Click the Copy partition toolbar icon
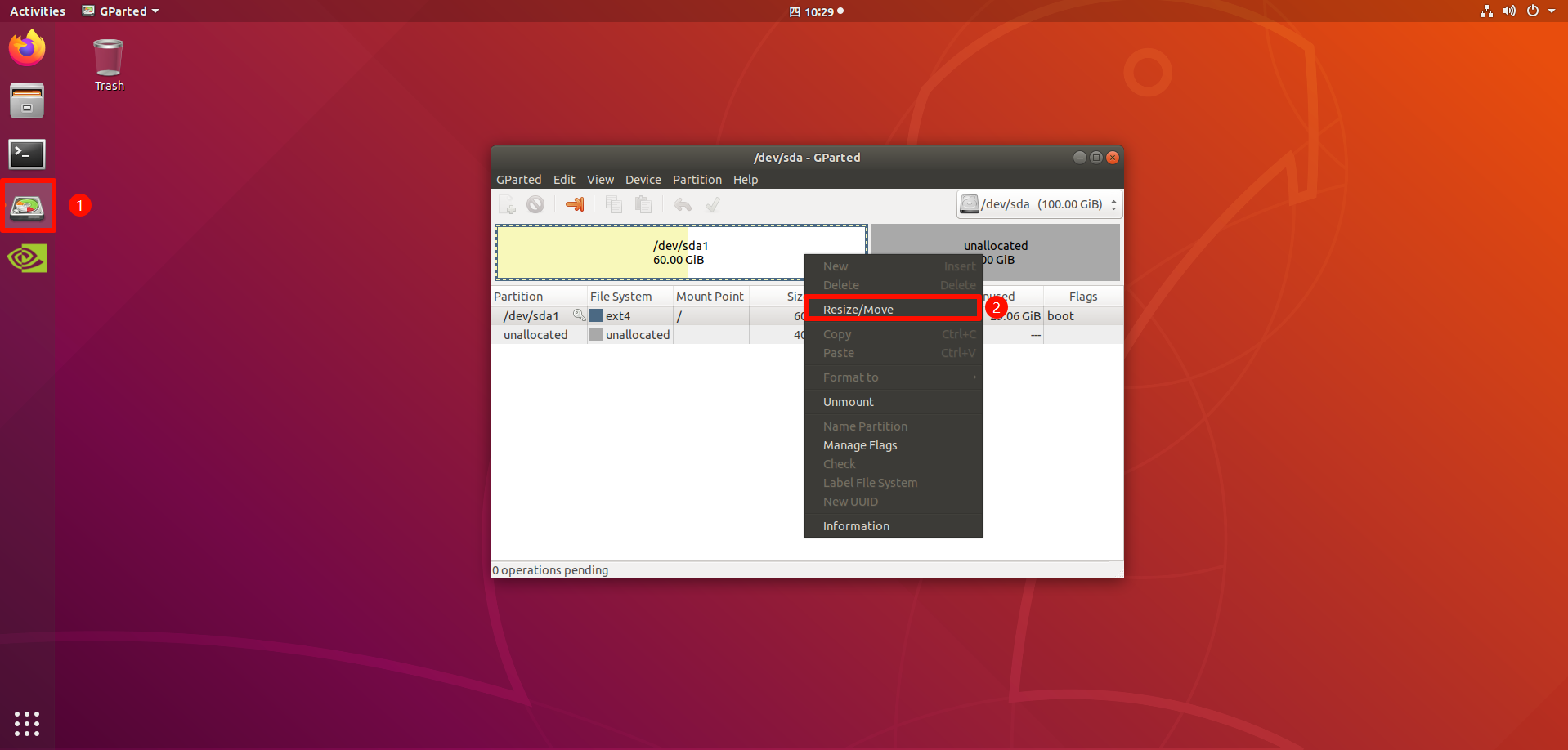This screenshot has height=750, width=1568. (x=613, y=204)
